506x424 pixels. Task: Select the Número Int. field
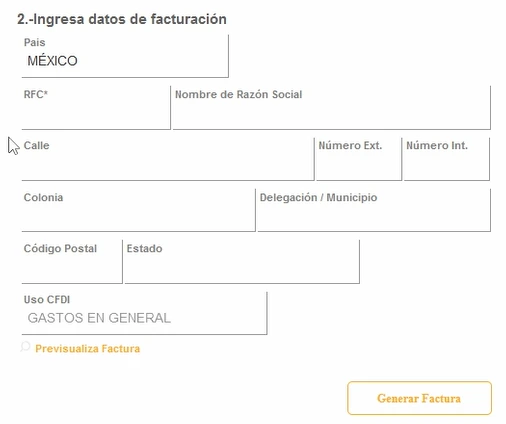(x=447, y=159)
